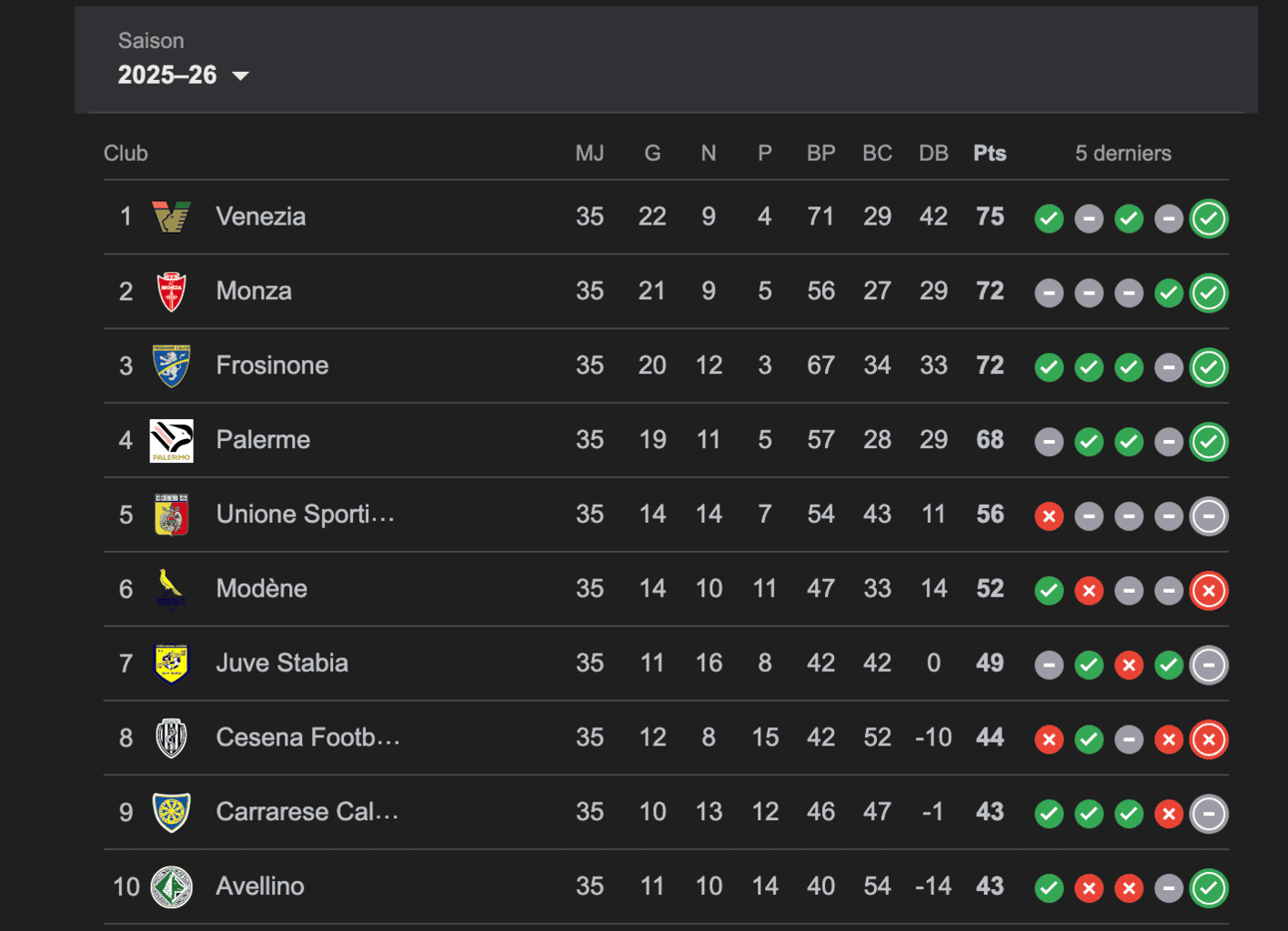Click the MJ column header
1288x931 pixels.
click(x=589, y=154)
